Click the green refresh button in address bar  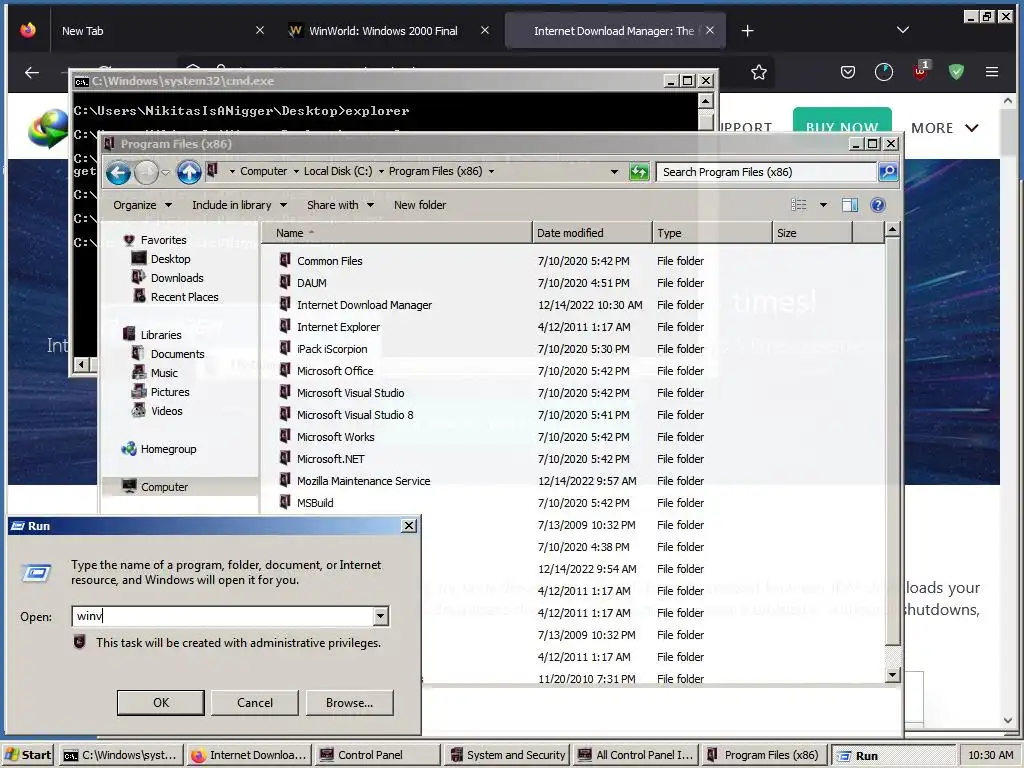639,172
